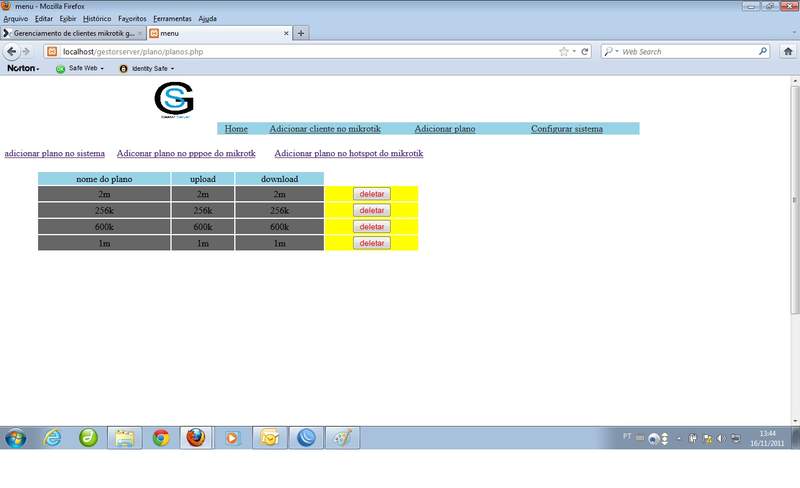The image size is (800, 488).
Task: Click the search magnifier icon in Web Search
Action: coord(763,51)
